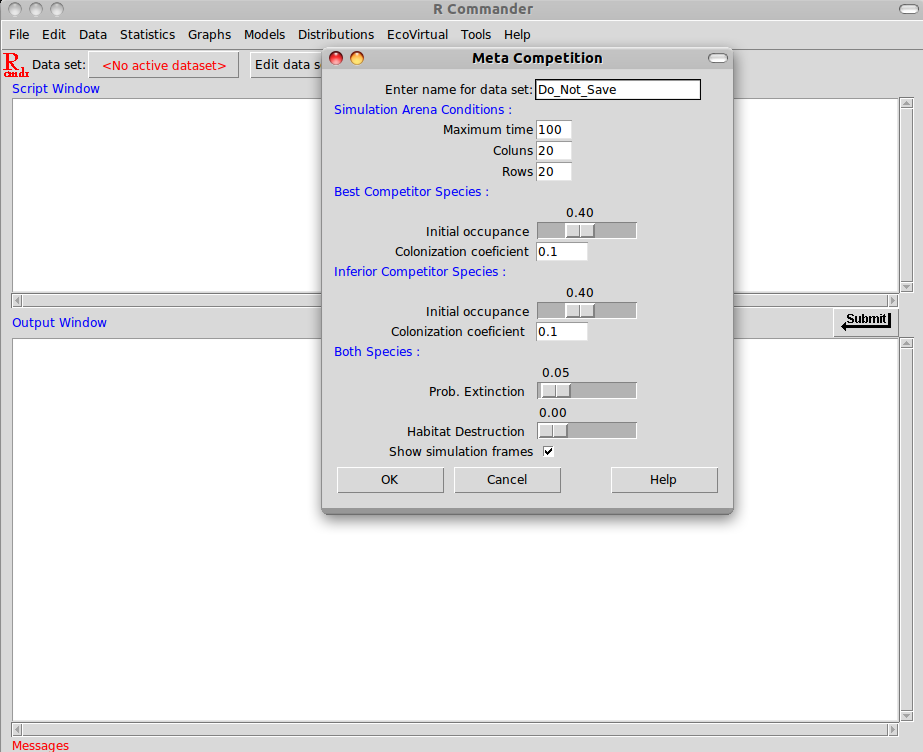Open Help for Meta Competition
This screenshot has height=752, width=923.
point(664,480)
